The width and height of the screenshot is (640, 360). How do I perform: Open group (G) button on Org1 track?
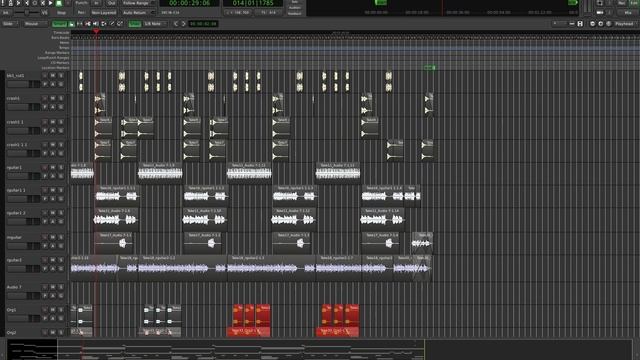(61, 318)
